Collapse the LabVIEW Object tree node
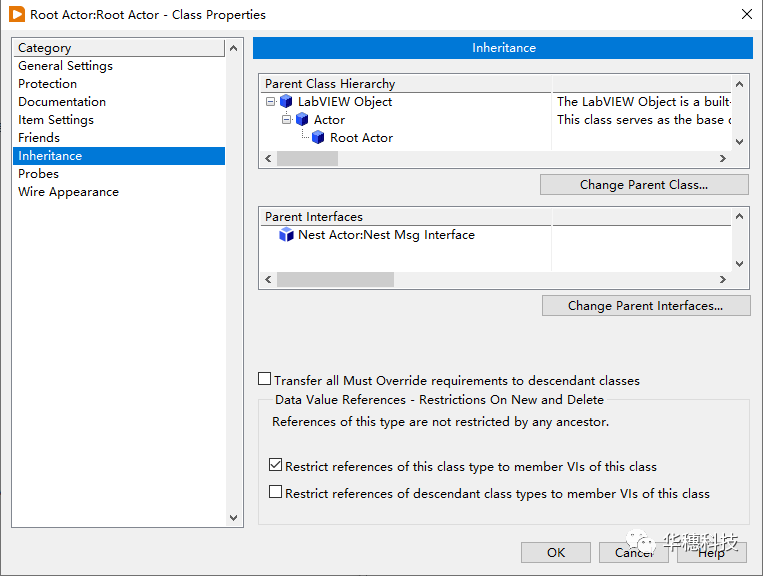763x576 pixels. click(x=270, y=102)
